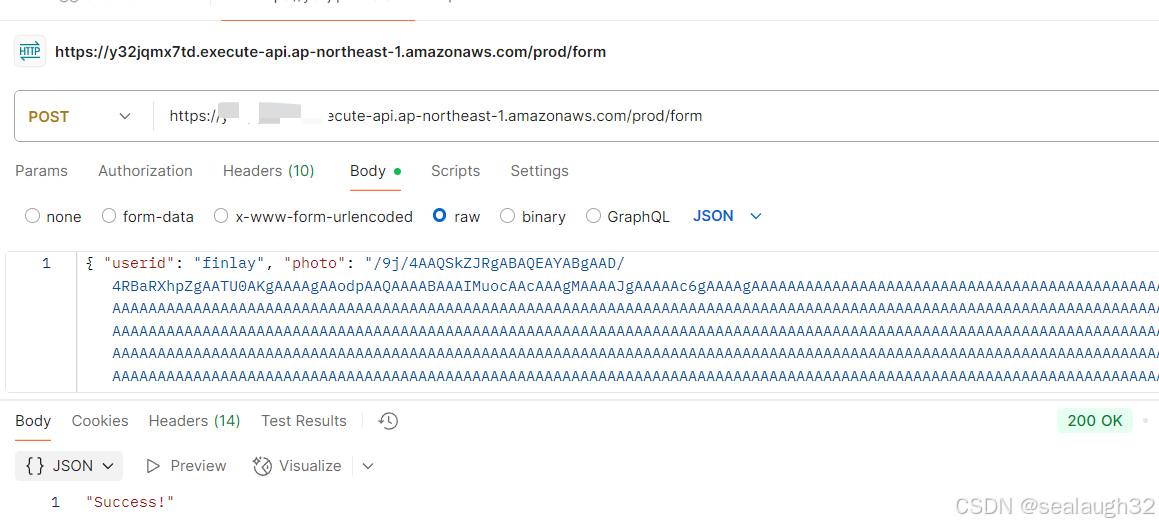1159x526 pixels.
Task: Switch to the Settings tab
Action: coord(540,171)
